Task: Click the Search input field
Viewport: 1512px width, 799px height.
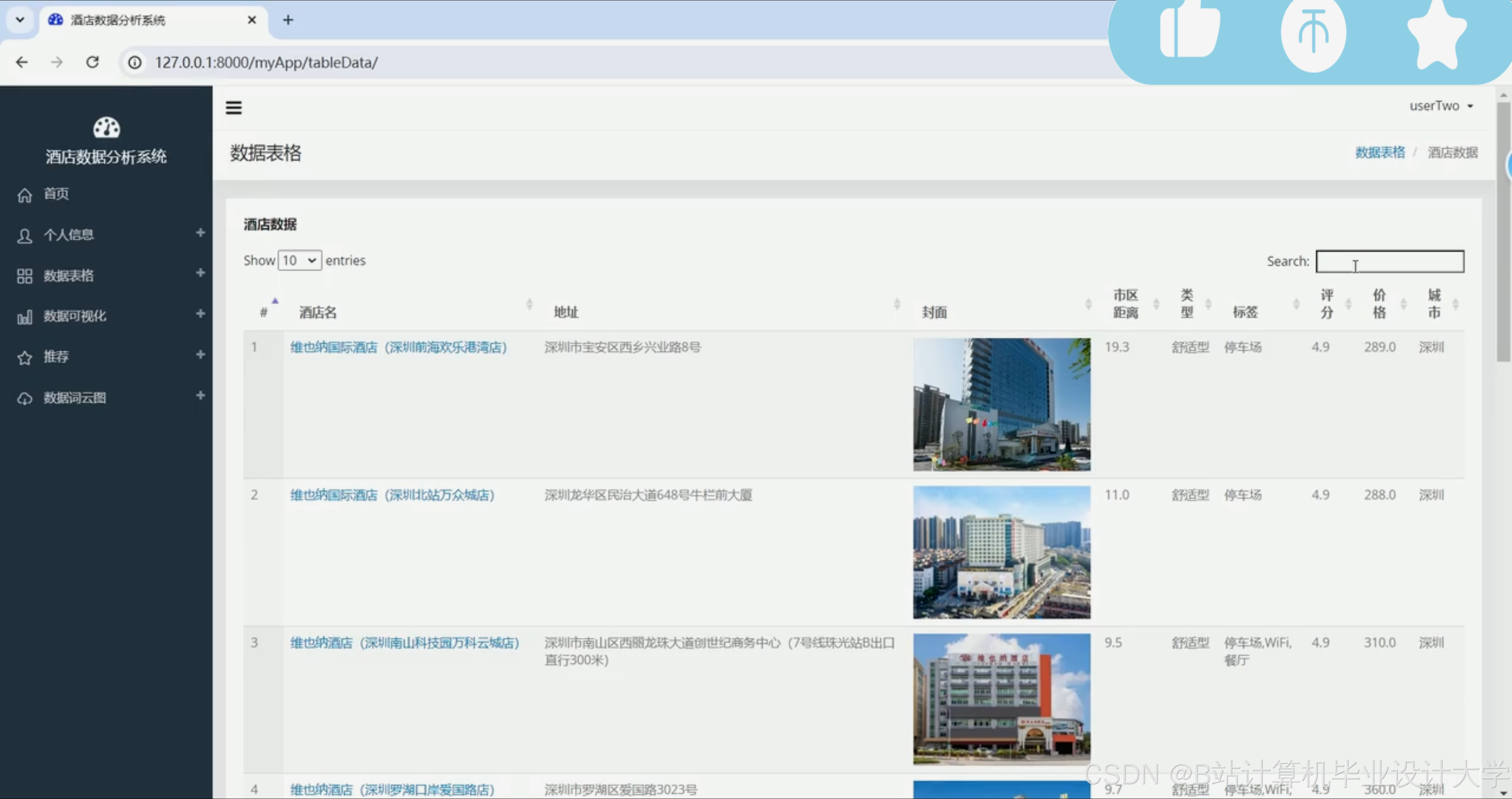Action: 1389,261
